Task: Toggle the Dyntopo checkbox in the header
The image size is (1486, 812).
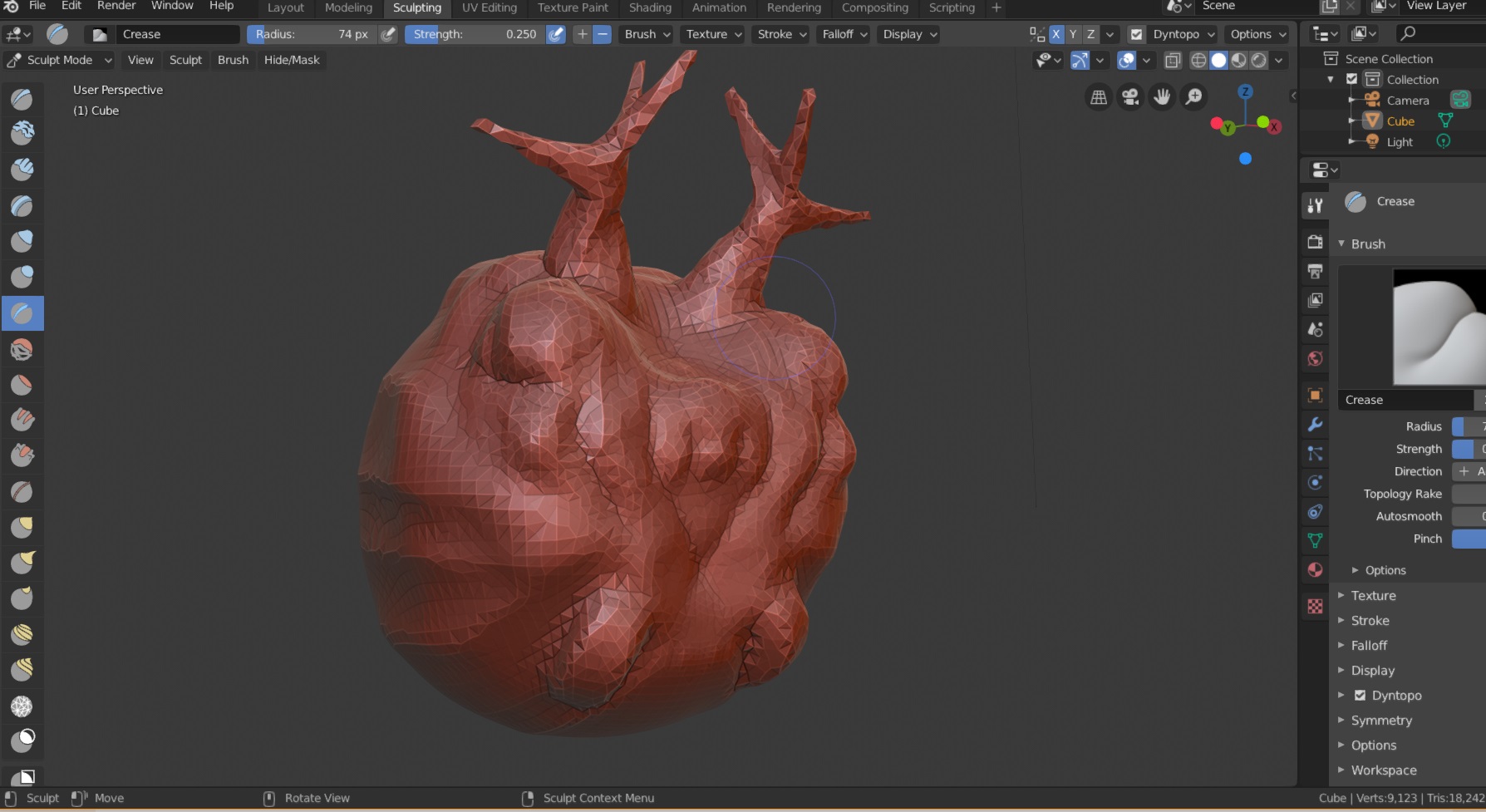Action: (1136, 34)
